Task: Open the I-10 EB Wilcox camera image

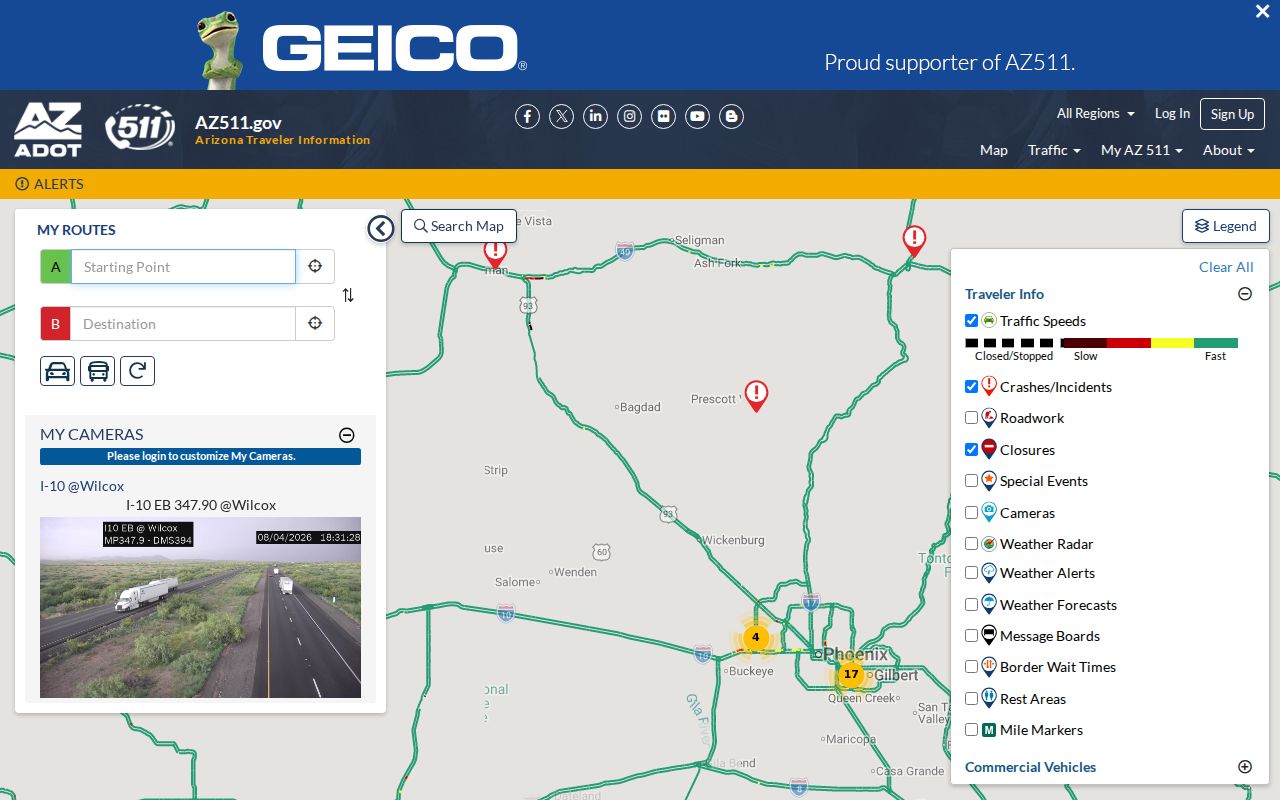Action: coord(200,607)
